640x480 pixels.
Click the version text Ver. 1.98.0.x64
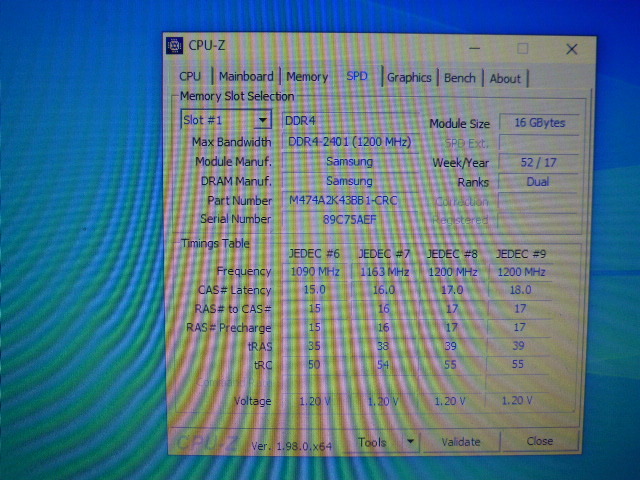pyautogui.click(x=291, y=446)
